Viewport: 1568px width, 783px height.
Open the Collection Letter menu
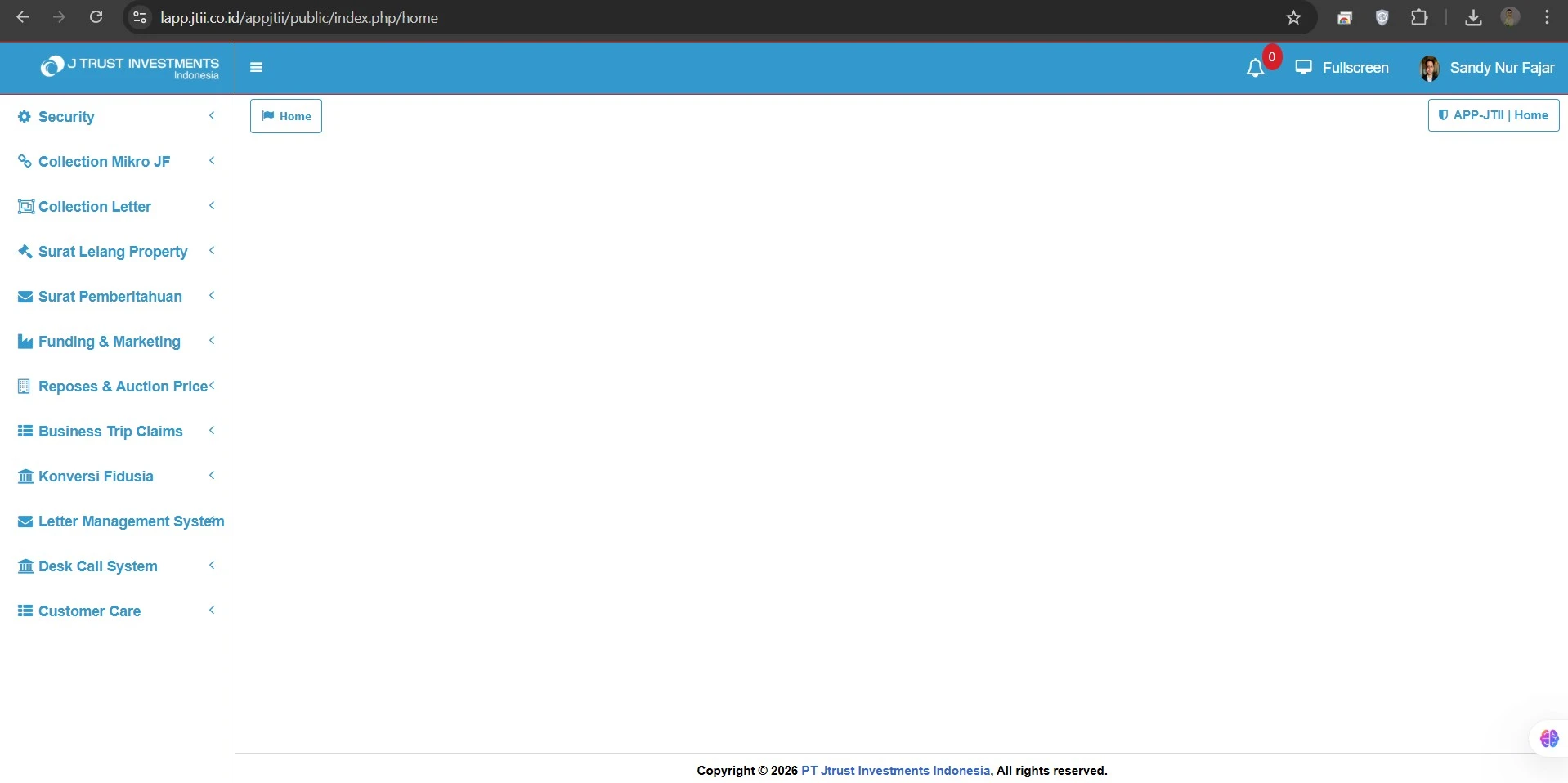click(x=95, y=207)
